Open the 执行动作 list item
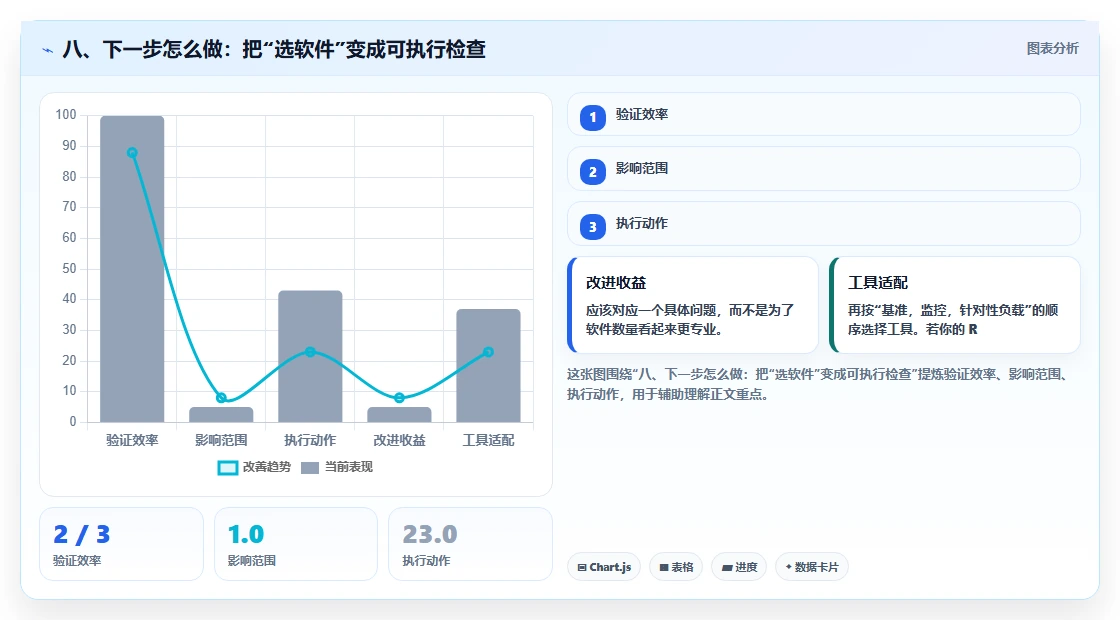This screenshot has height=620, width=1120. point(824,224)
